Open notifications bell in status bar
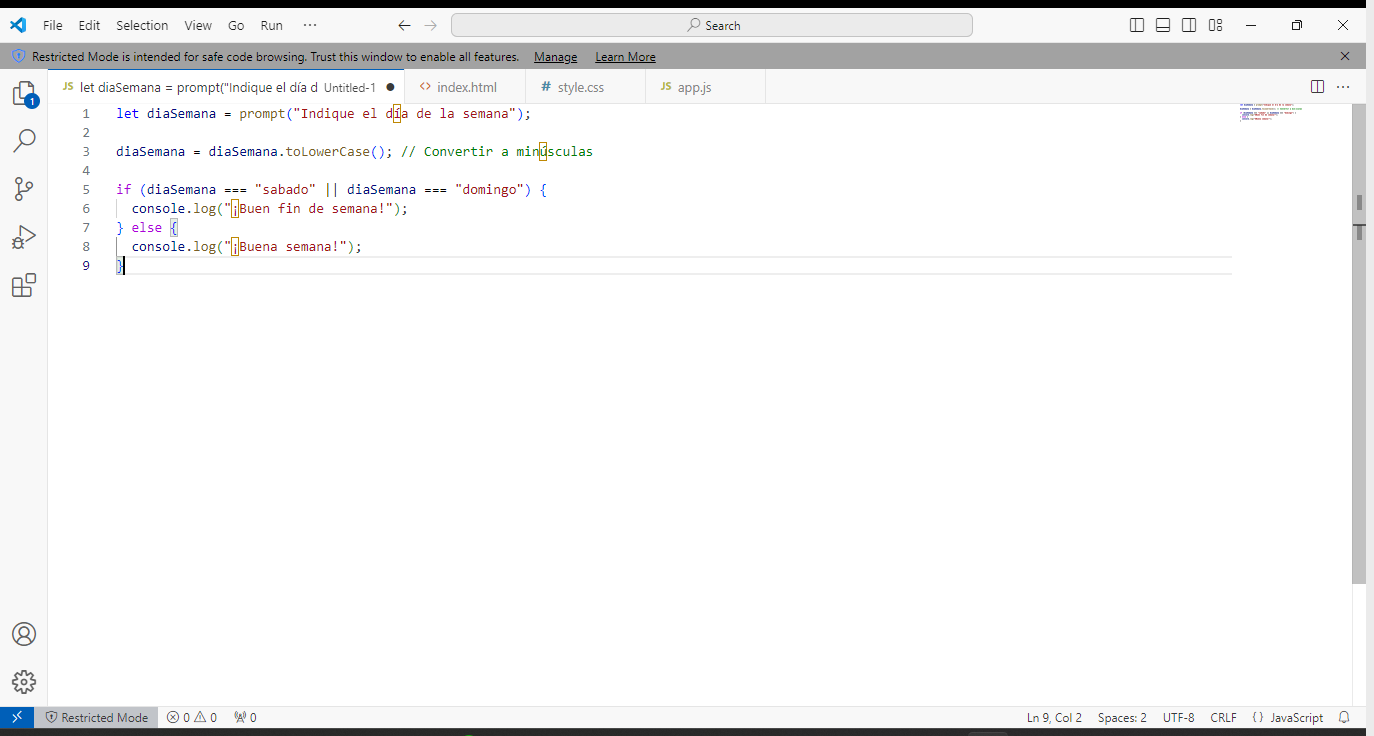This screenshot has height=736, width=1374. [1344, 717]
